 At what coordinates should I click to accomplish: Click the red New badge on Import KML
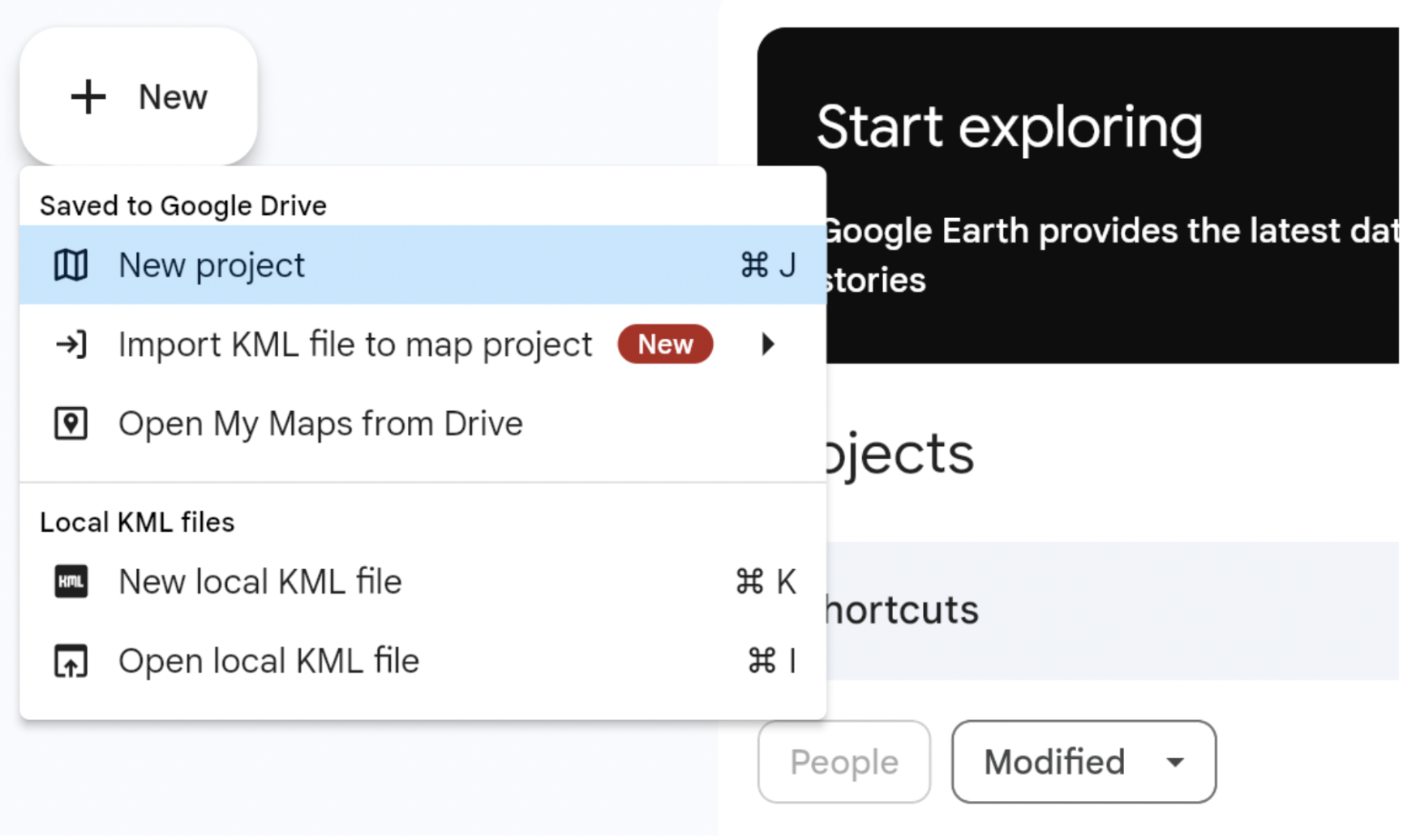pyautogui.click(x=664, y=345)
